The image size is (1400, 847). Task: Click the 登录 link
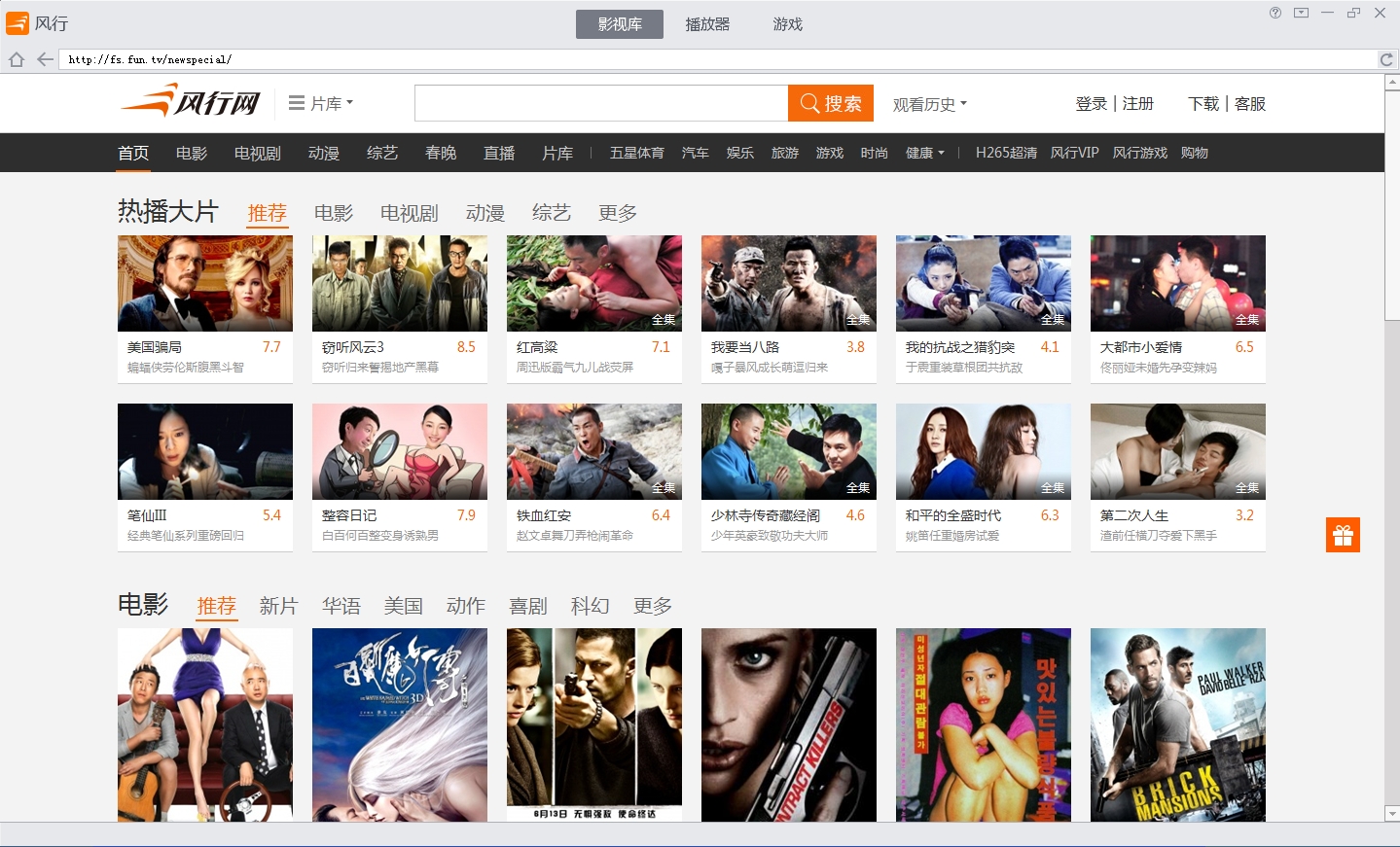[x=1091, y=103]
